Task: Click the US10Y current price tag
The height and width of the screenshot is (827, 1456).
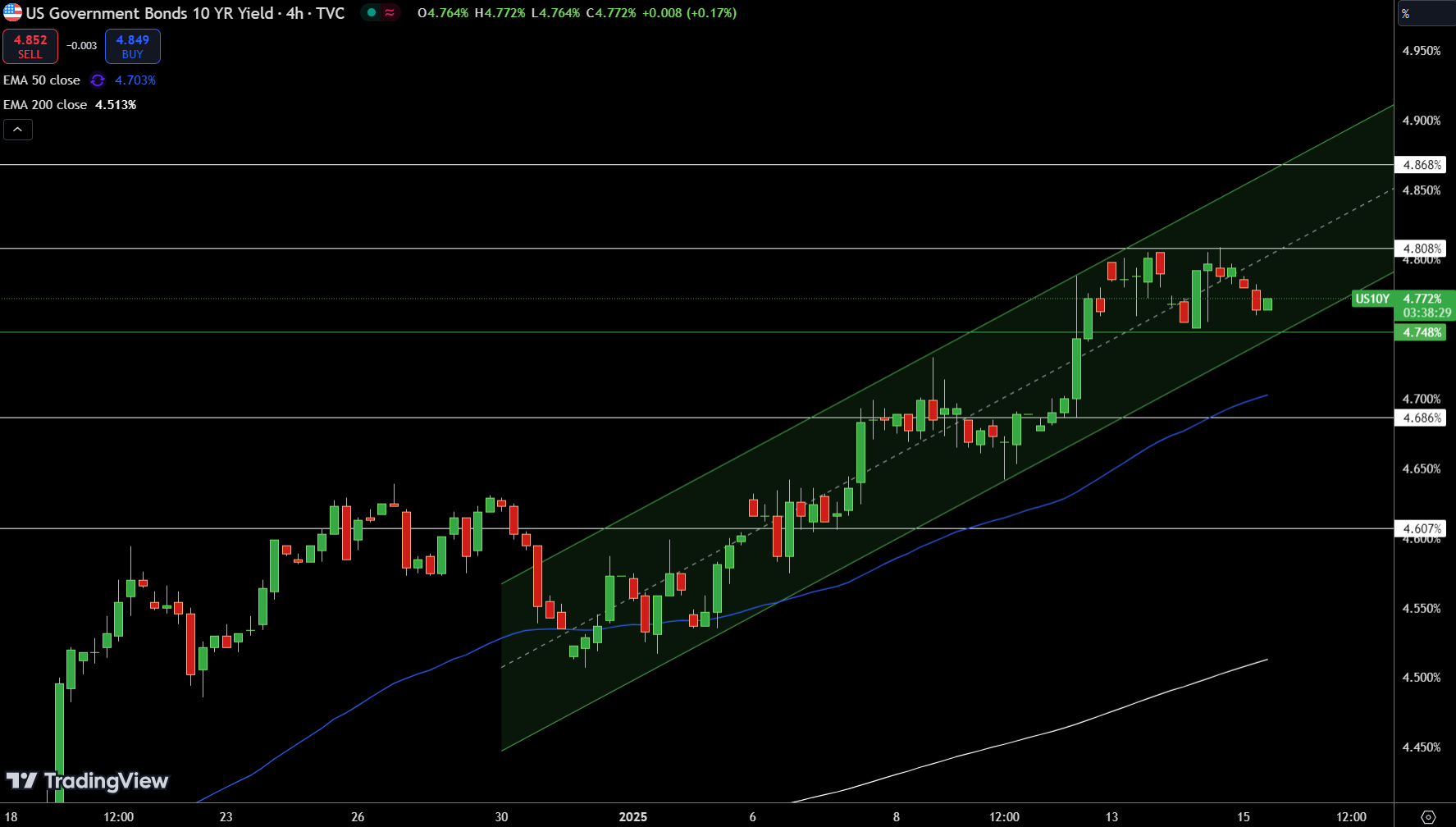Action: coord(1372,299)
